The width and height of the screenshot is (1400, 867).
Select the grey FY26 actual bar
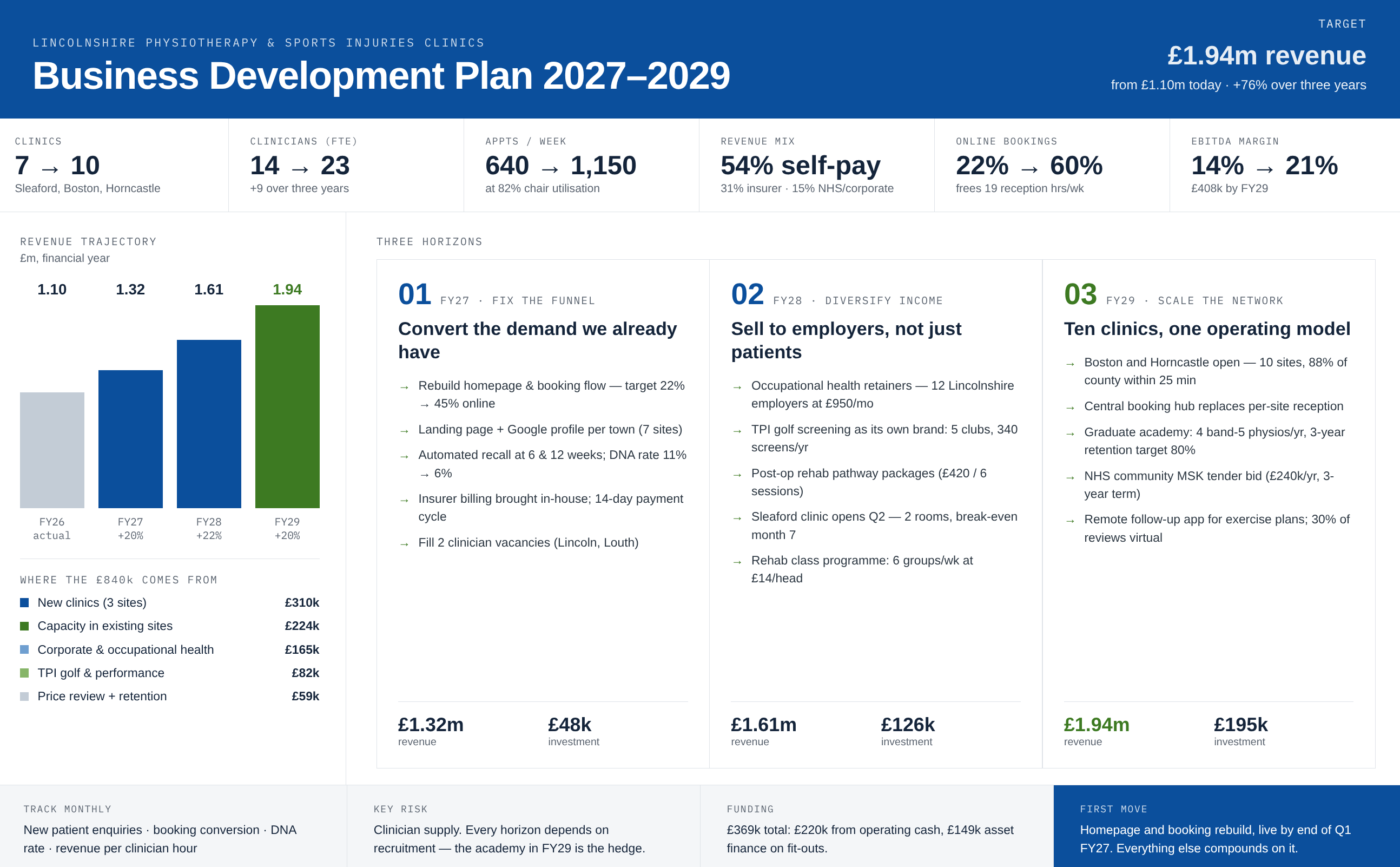(x=52, y=450)
